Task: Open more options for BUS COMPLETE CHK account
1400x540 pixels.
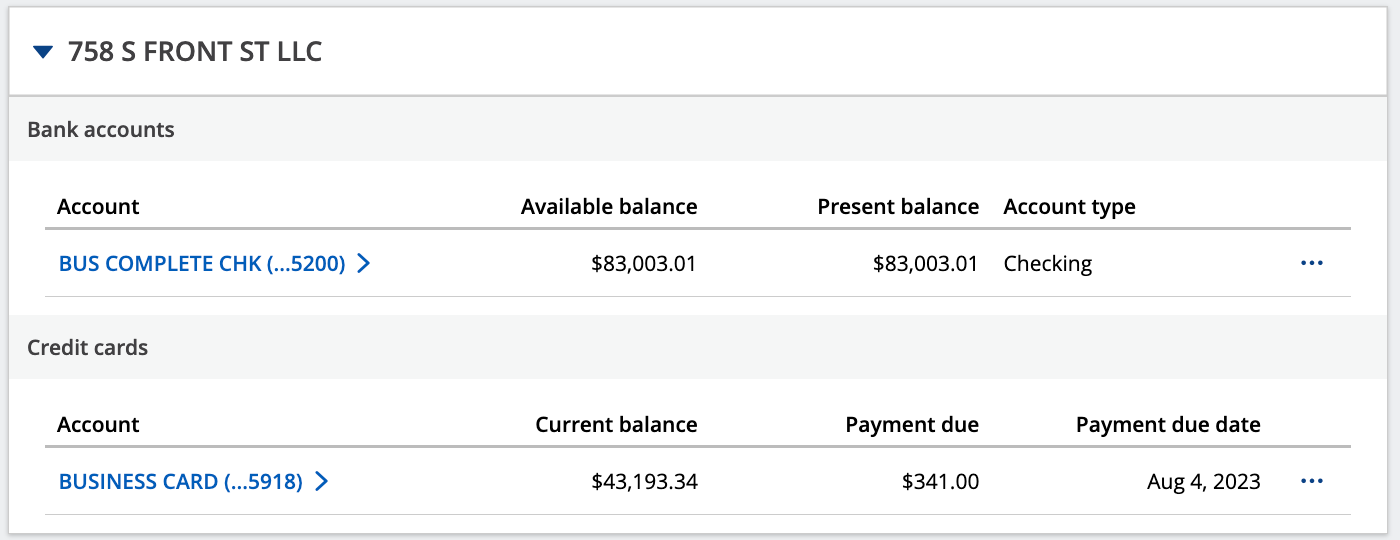Action: pyautogui.click(x=1311, y=264)
